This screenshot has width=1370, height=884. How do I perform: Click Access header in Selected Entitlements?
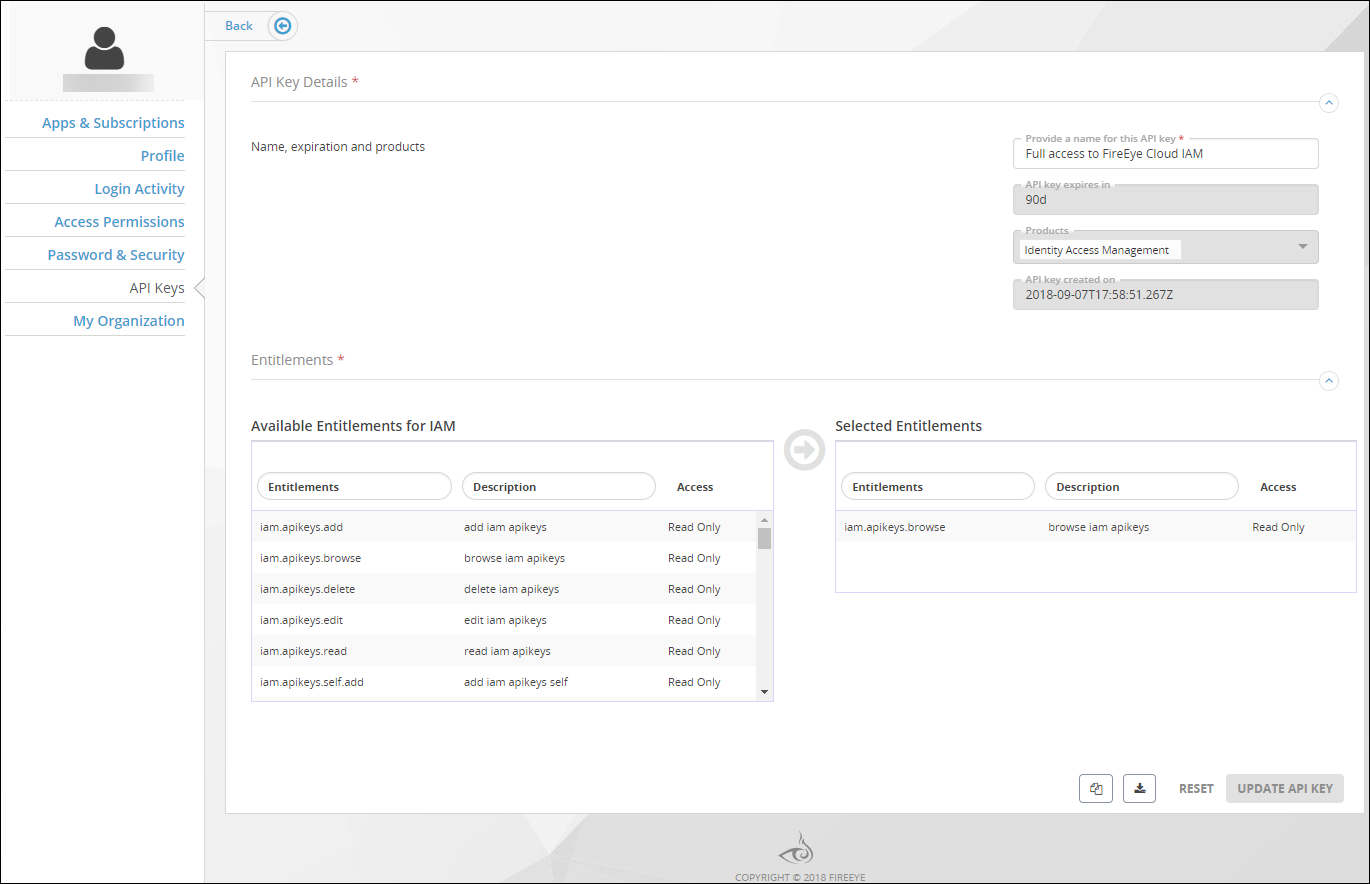click(x=1278, y=487)
